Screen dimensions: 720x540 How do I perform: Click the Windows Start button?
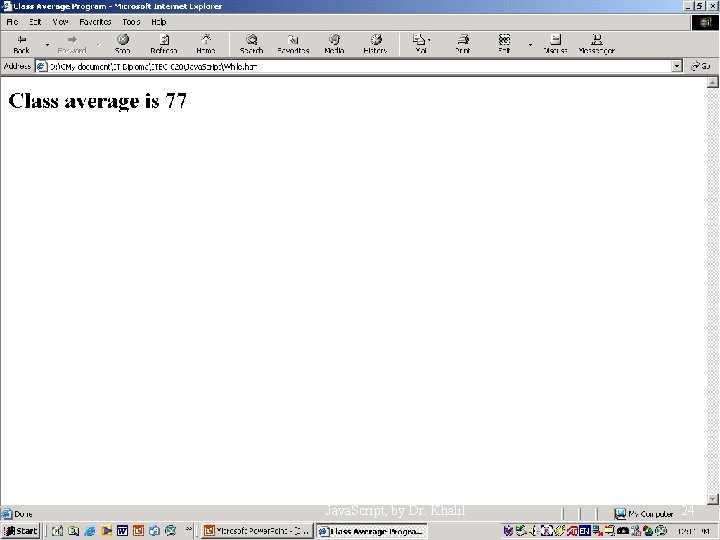pos(20,531)
